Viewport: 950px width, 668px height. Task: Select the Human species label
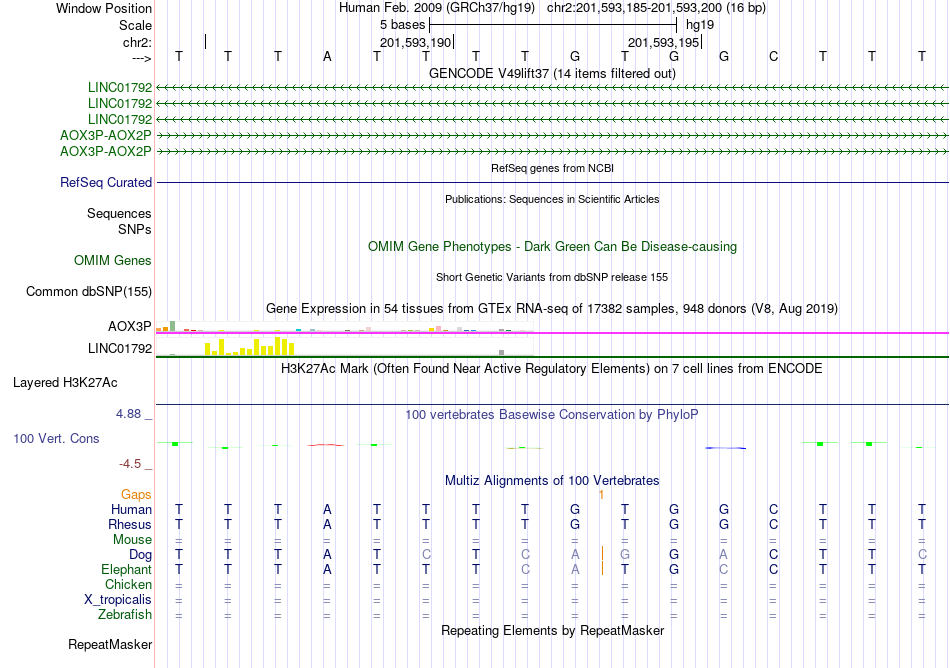point(131,509)
